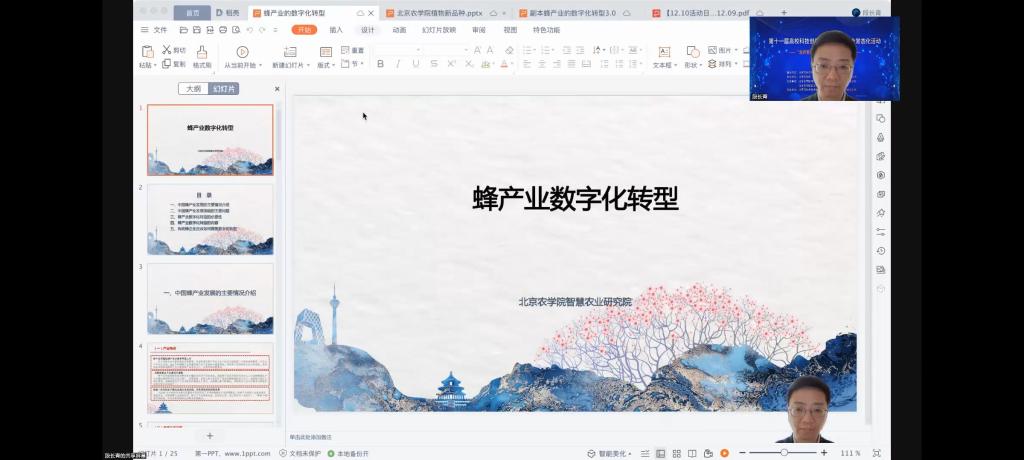Click the Cut (剪切) scissors icon
The image size is (1024, 460).
pos(167,50)
